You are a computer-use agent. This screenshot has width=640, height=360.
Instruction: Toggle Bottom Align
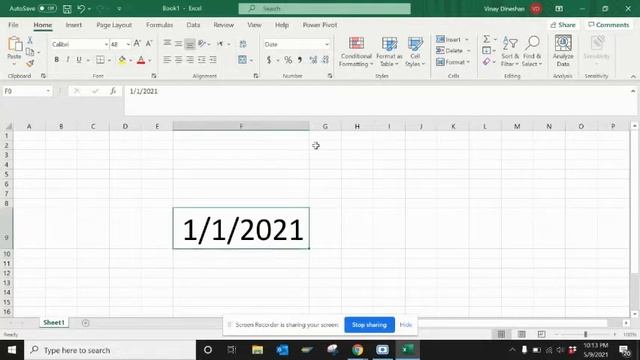click(x=190, y=44)
